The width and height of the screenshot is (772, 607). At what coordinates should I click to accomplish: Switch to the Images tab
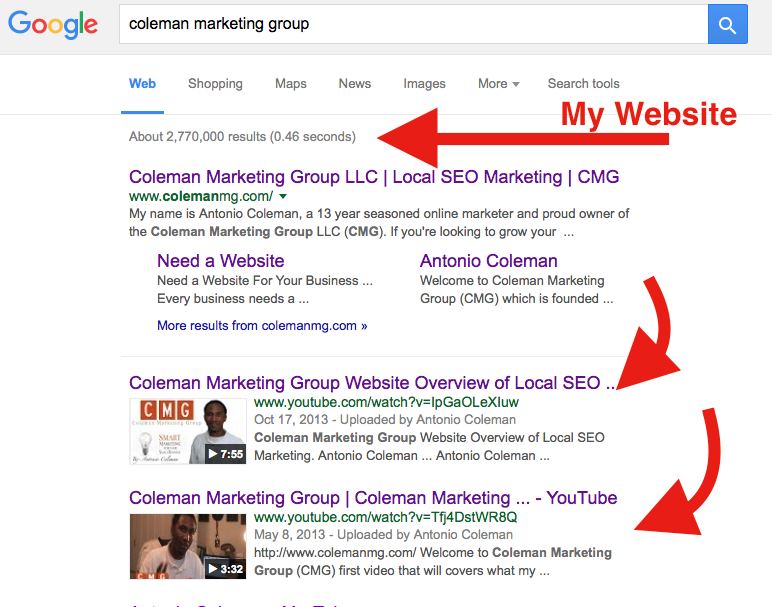point(424,84)
